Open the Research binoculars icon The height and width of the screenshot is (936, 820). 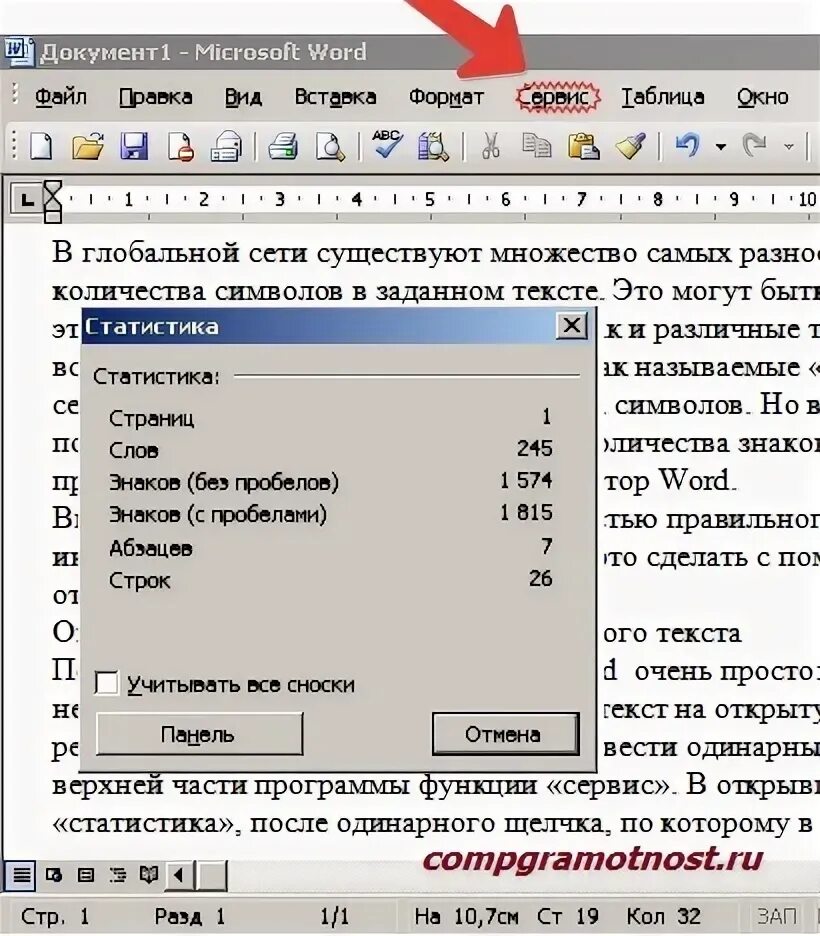coord(433,146)
